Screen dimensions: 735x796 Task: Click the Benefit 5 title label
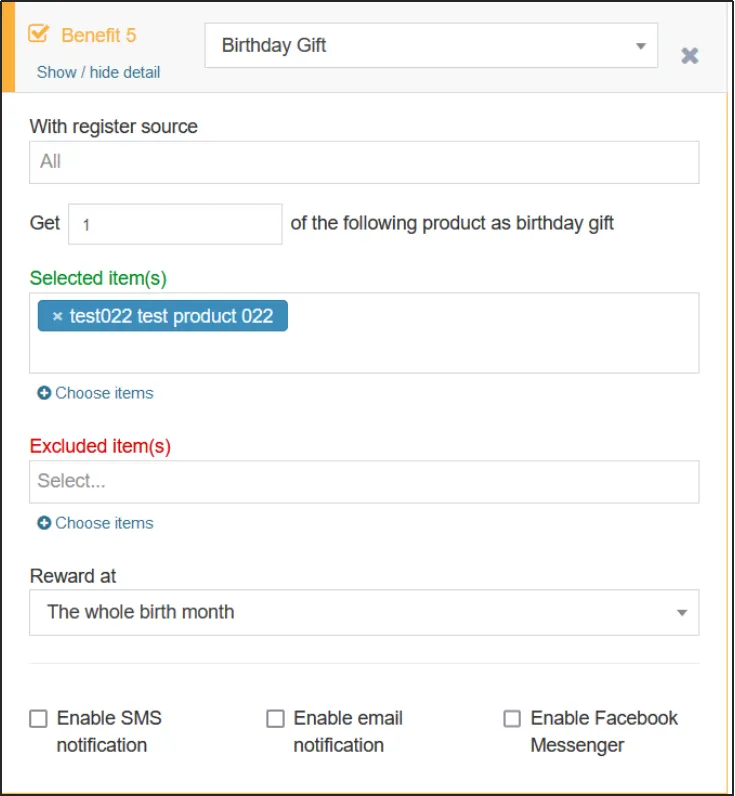click(98, 35)
